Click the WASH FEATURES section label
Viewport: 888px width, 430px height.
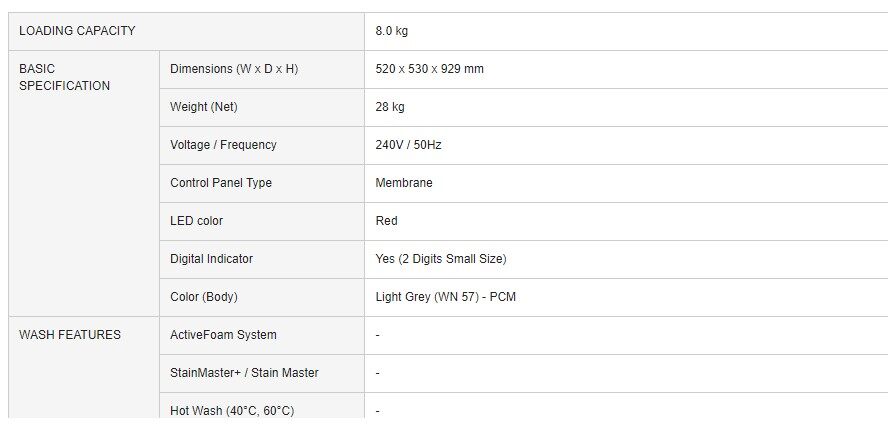click(70, 335)
